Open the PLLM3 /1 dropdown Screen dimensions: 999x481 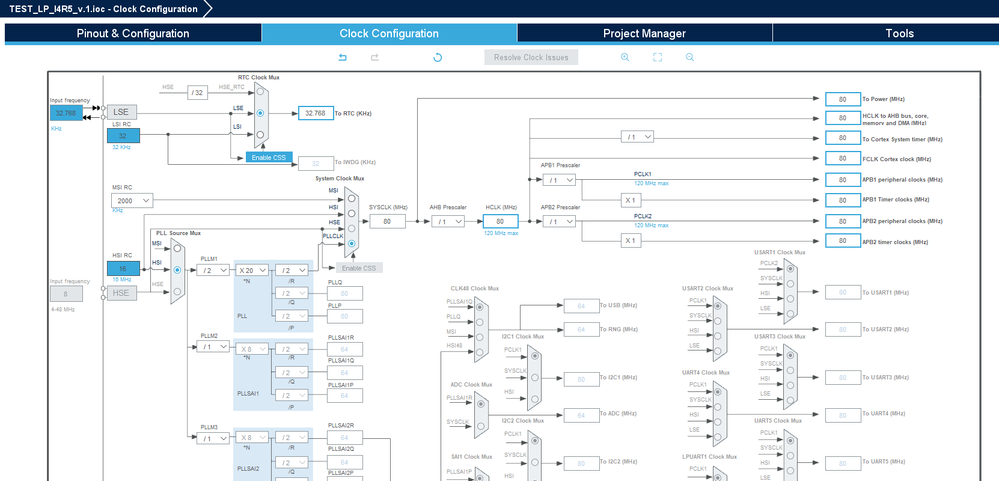click(x=213, y=438)
